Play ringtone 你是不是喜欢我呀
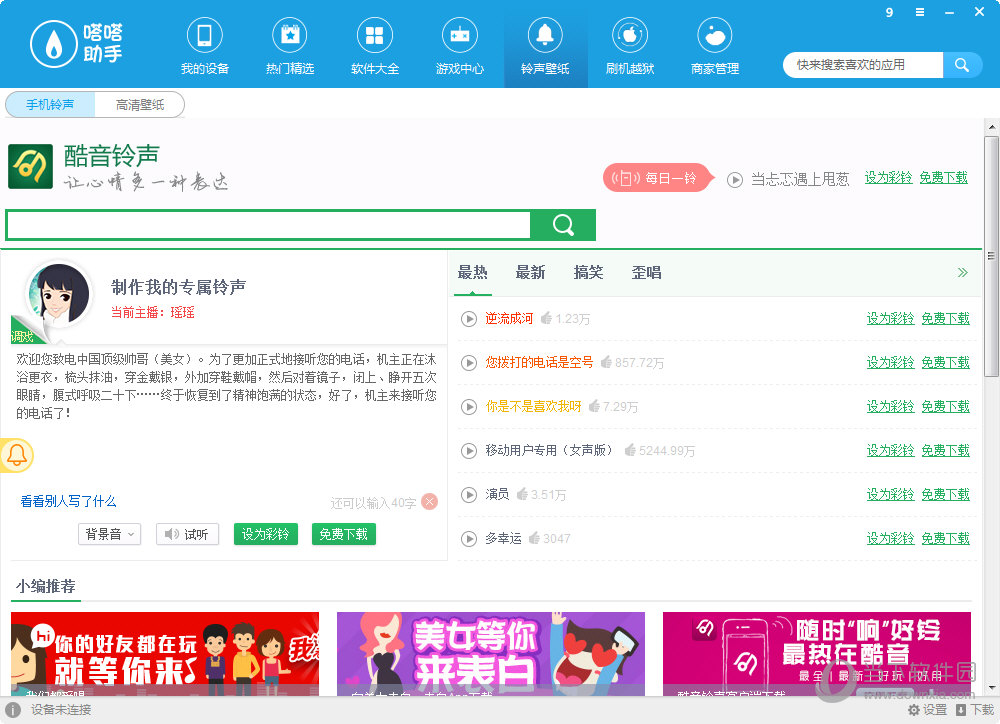1000x724 pixels. 469,406
